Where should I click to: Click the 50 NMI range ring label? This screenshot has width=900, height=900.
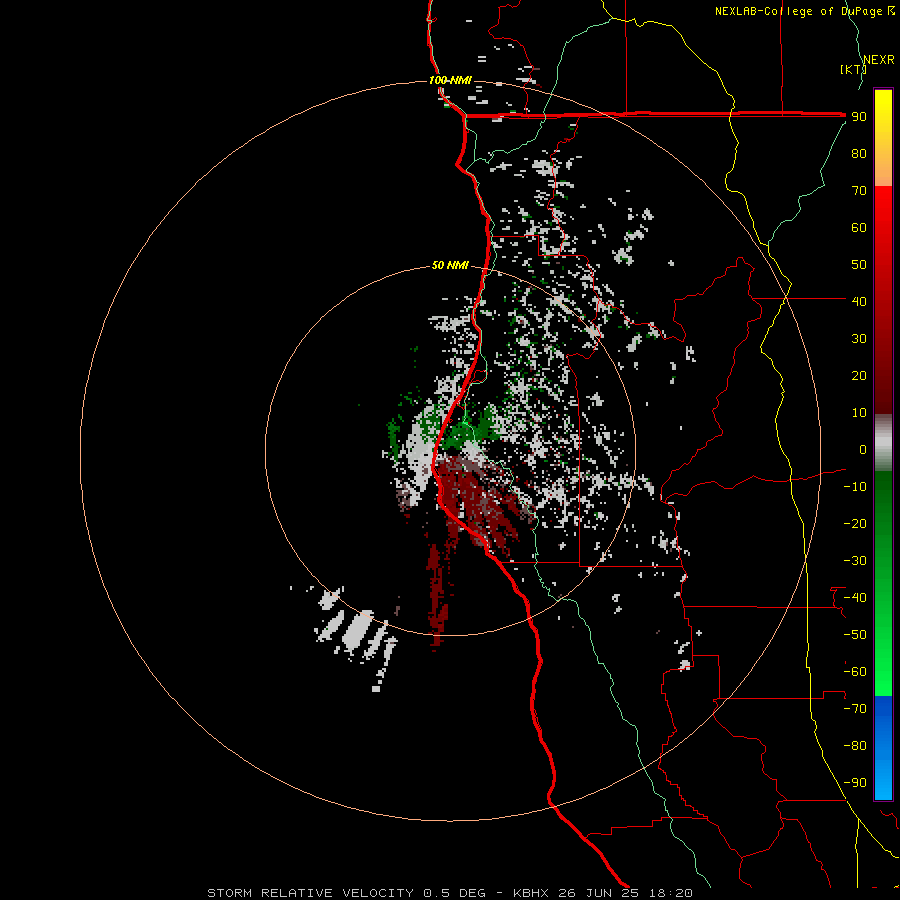(x=450, y=265)
